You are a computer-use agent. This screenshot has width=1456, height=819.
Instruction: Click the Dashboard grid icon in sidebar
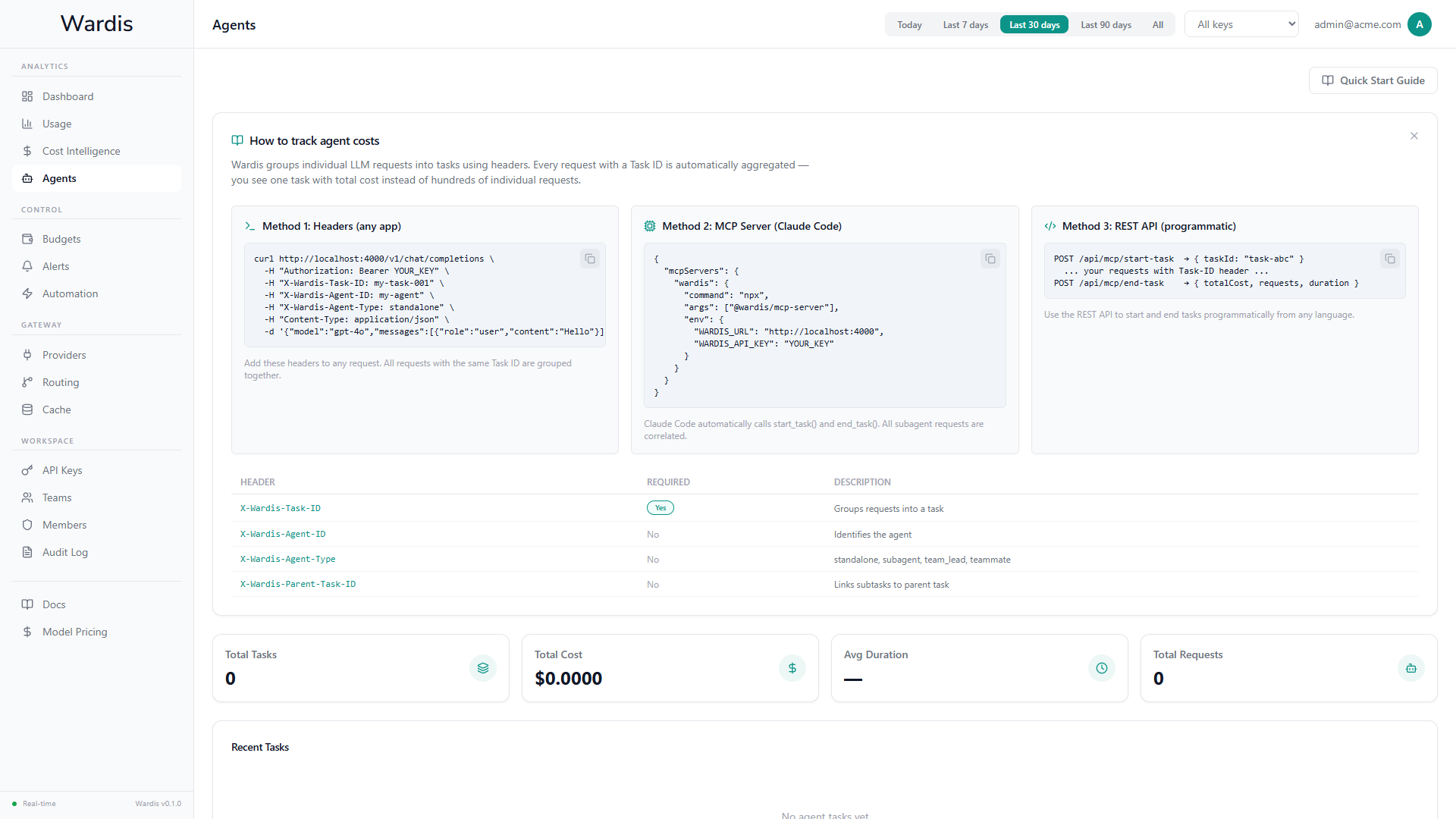[27, 96]
